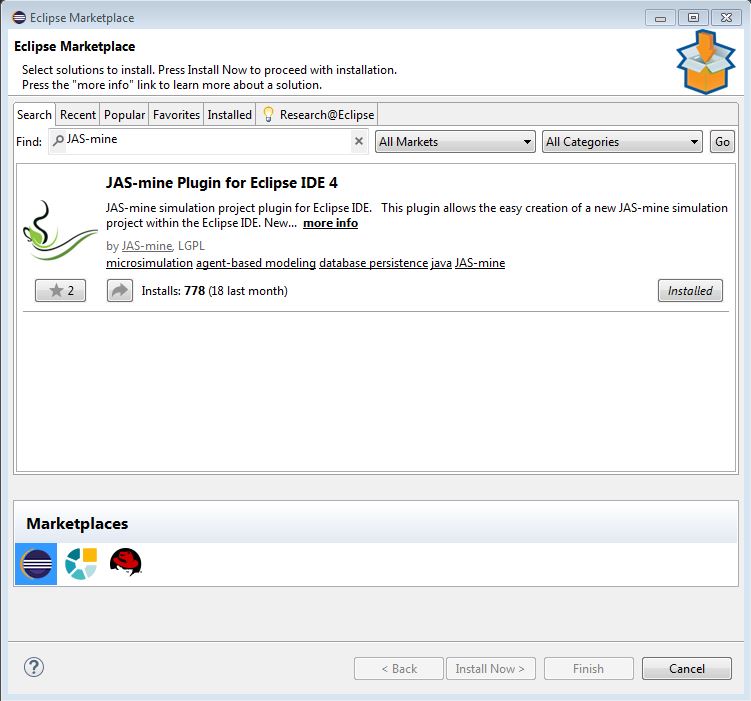Screen dimensions: 751x701
Task: Select the Obeo marketplace icon
Action: pyautogui.click(x=80, y=565)
